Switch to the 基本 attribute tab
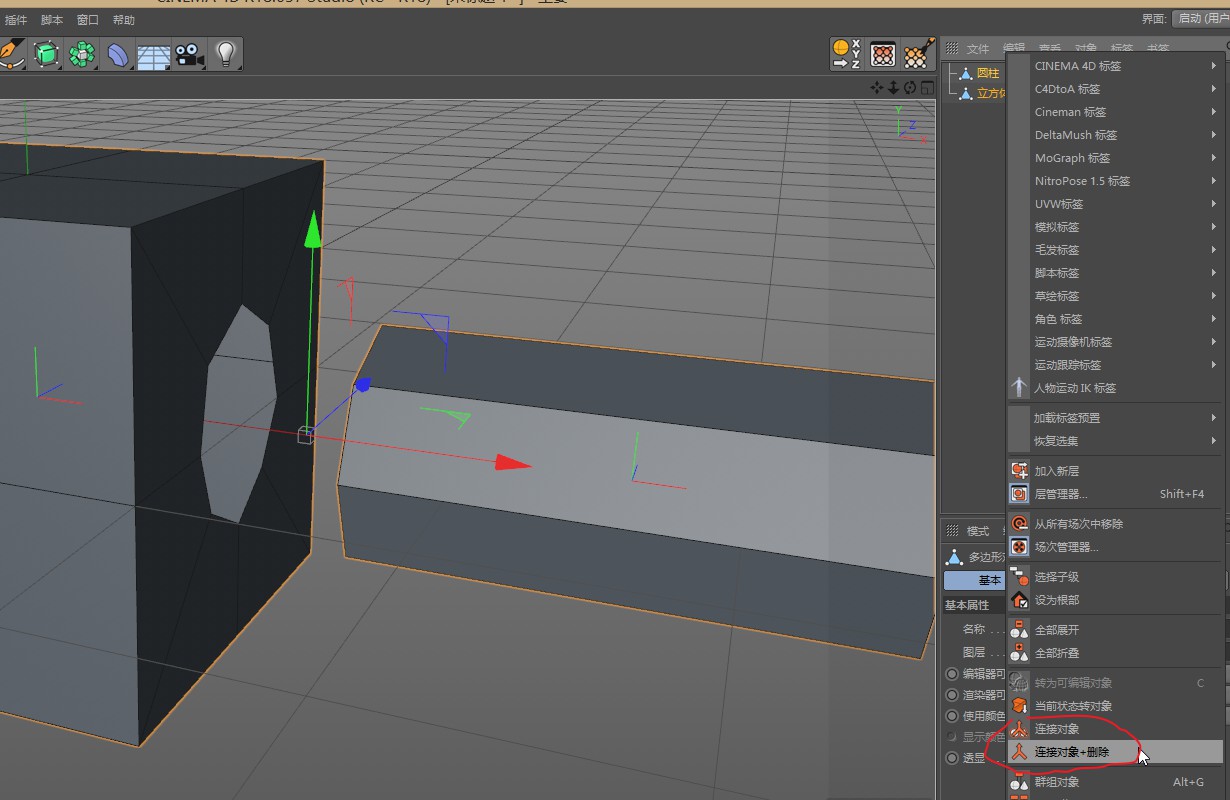 click(975, 581)
